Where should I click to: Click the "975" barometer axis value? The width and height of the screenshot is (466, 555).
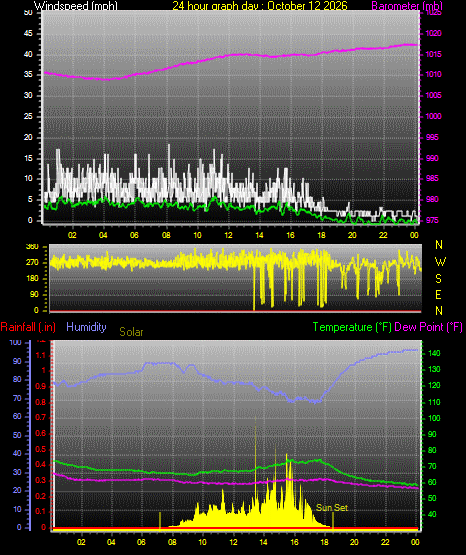point(432,221)
